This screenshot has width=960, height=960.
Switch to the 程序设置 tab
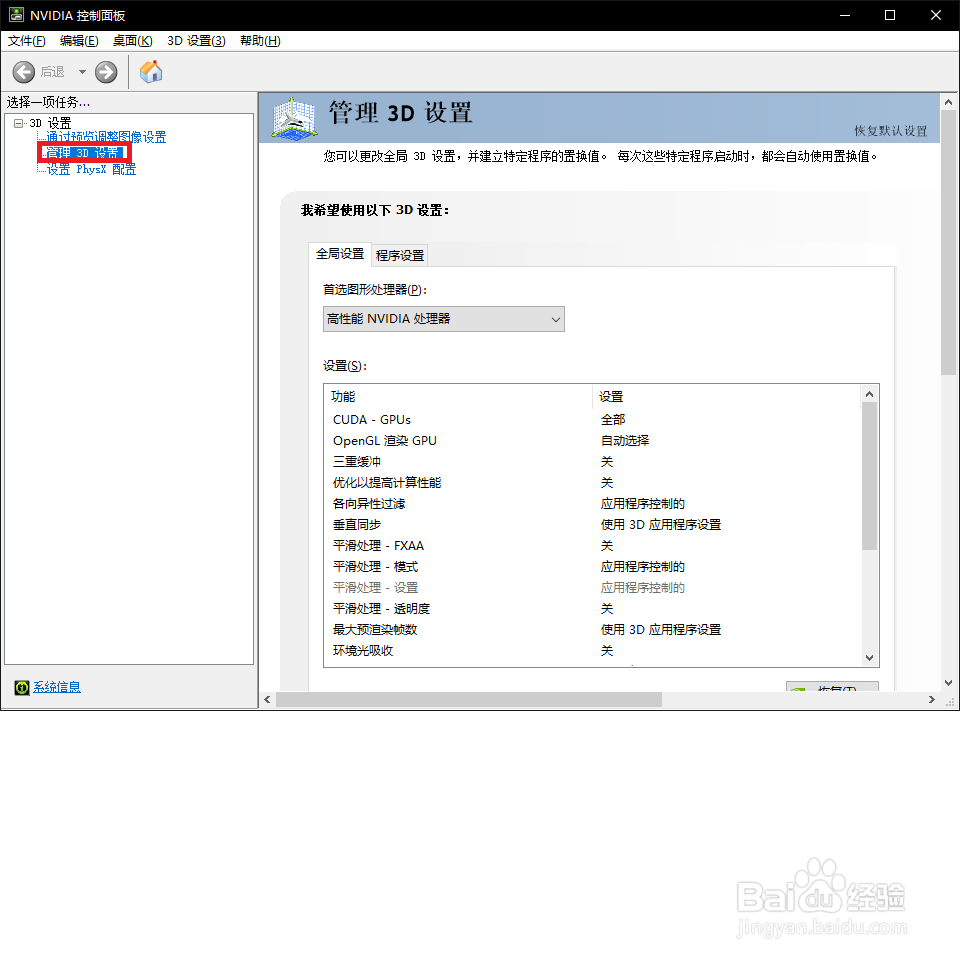click(400, 255)
